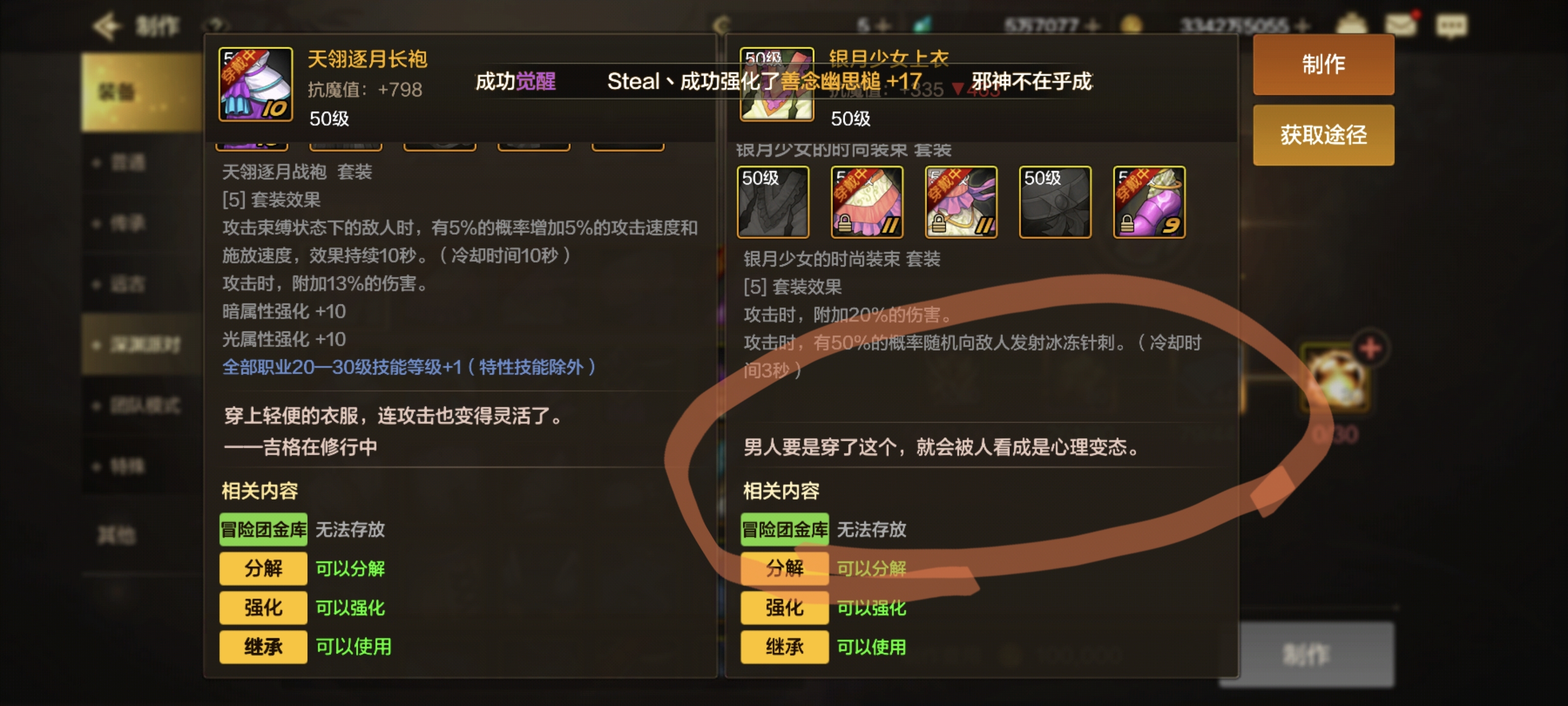Click the blue skill level bonus text

pyautogui.click(x=409, y=367)
